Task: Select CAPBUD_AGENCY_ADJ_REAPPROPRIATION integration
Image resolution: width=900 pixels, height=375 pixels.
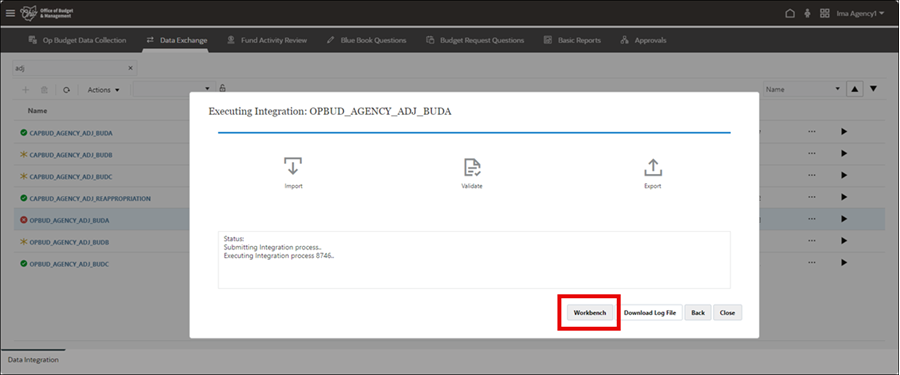Action: [x=90, y=198]
